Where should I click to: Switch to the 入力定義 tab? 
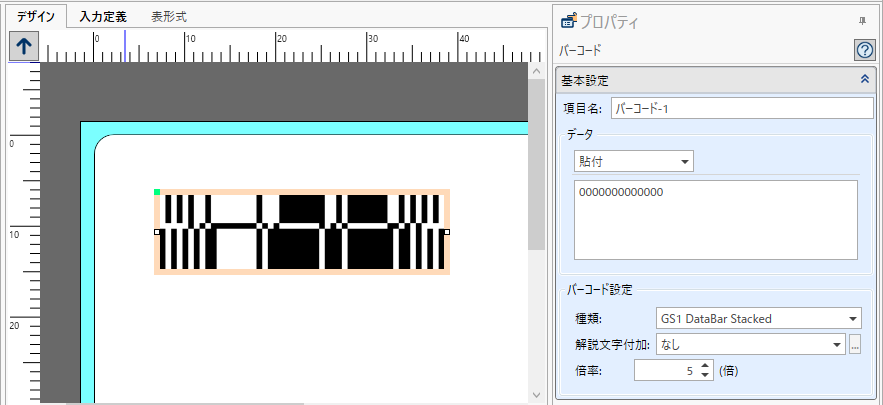pyautogui.click(x=103, y=17)
